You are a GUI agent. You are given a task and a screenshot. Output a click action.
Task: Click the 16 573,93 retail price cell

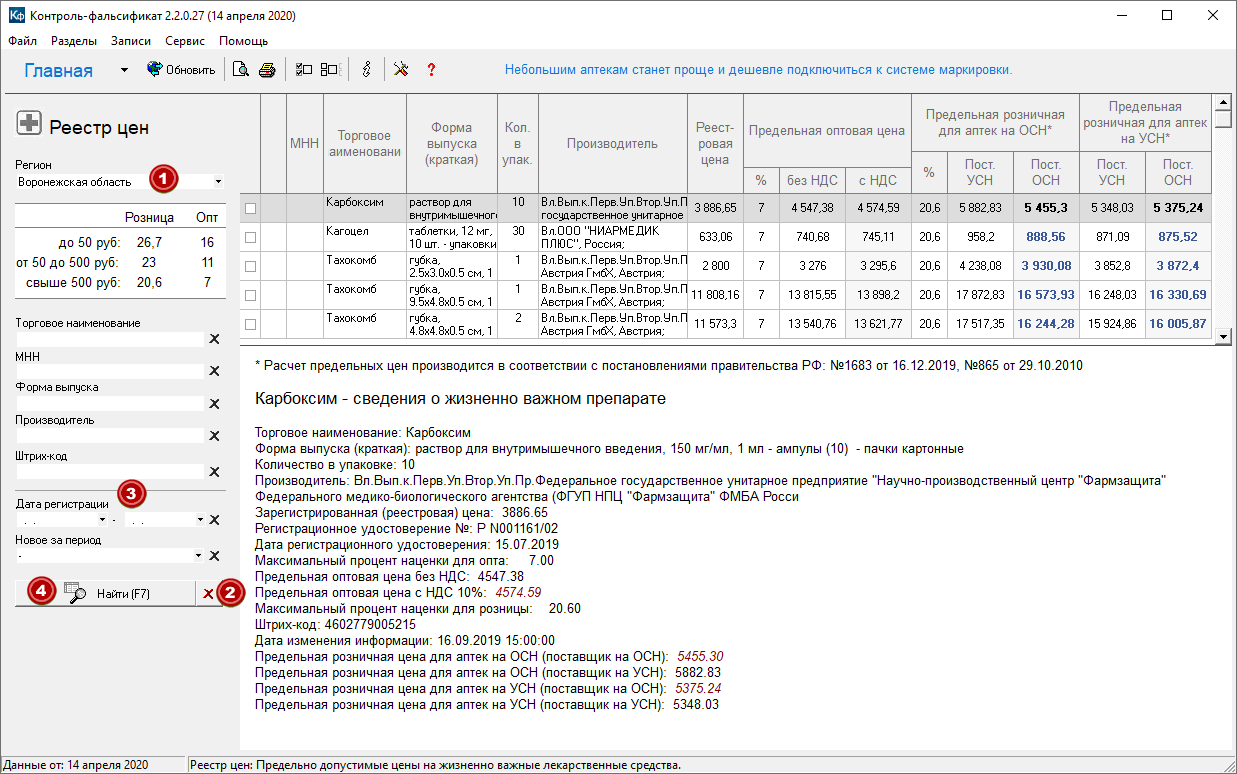pyautogui.click(x=1046, y=295)
